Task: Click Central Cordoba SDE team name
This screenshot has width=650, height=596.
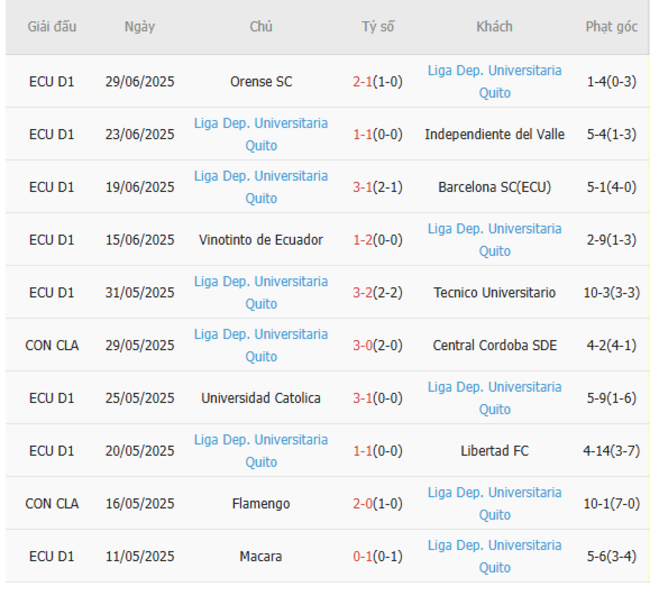Action: pyautogui.click(x=494, y=345)
